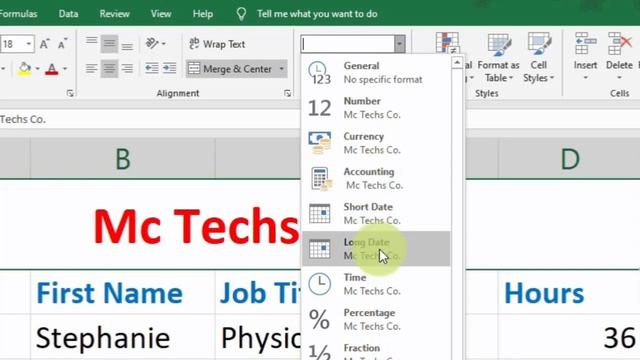Click inside the number format box
640x360 pixels.
pyautogui.click(x=348, y=44)
